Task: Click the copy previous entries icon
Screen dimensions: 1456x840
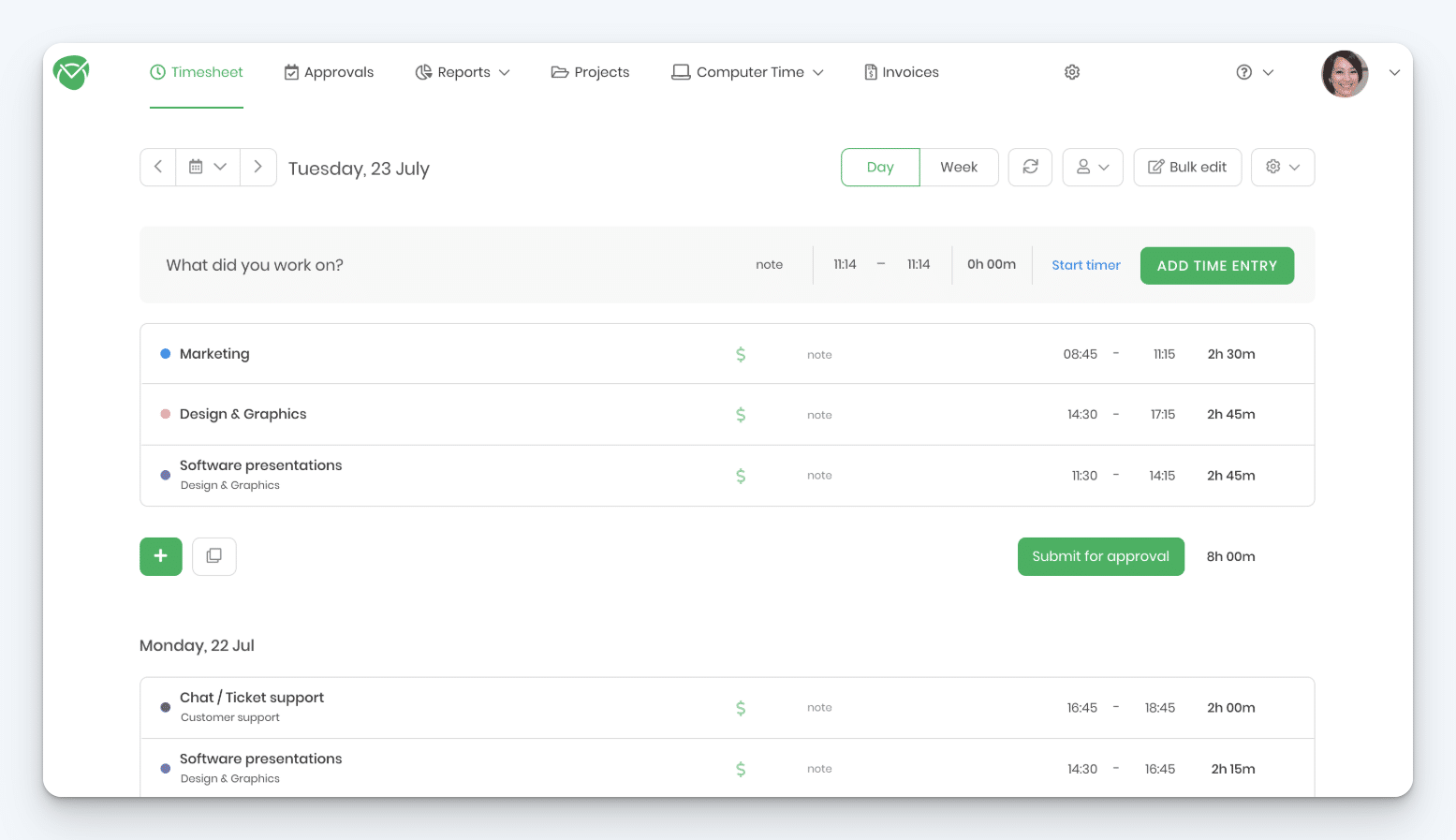Action: pos(213,556)
